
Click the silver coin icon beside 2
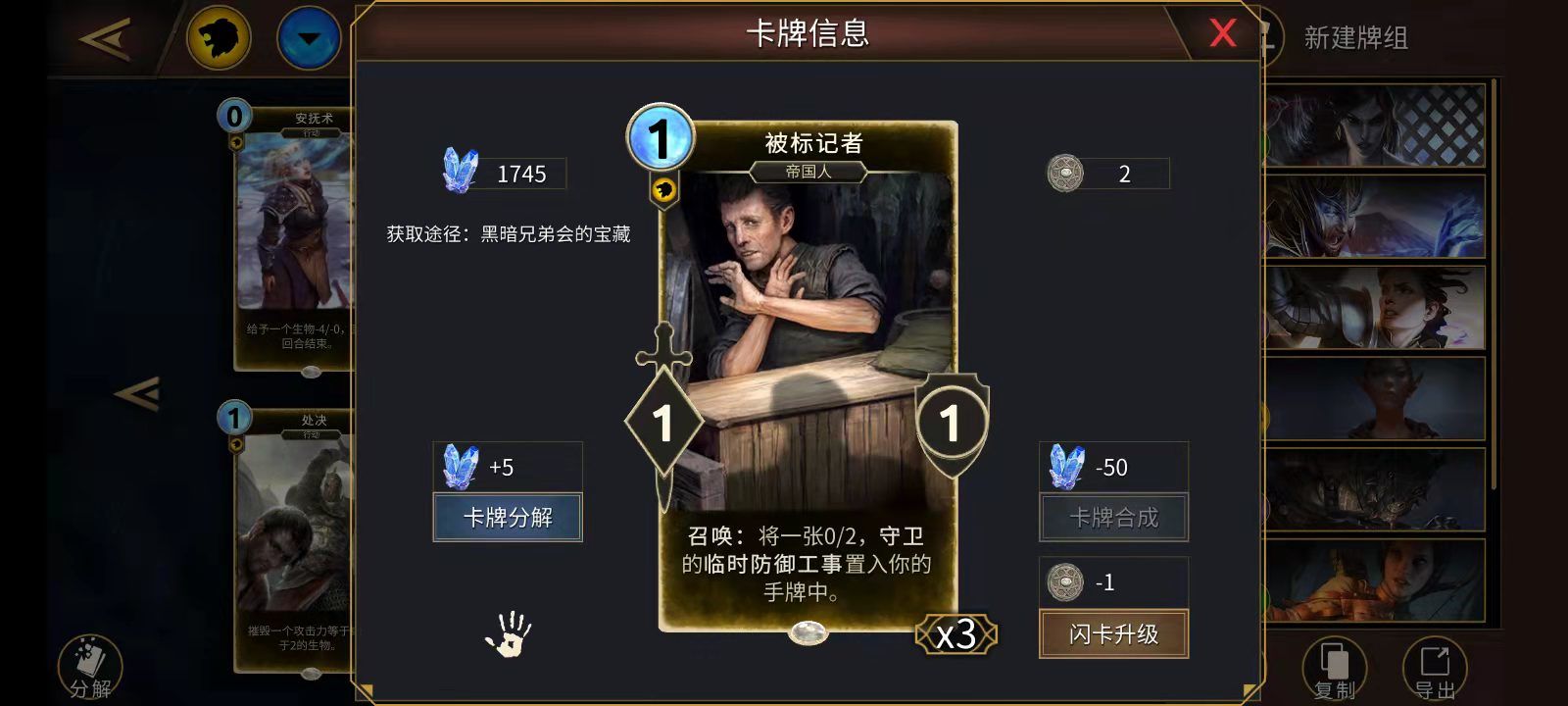click(1065, 174)
